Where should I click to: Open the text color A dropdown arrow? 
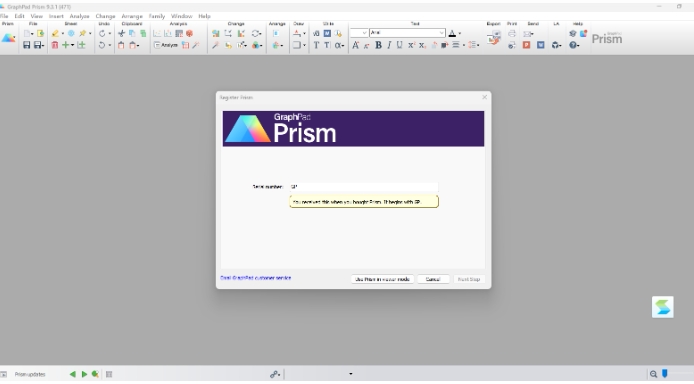[x=460, y=34]
